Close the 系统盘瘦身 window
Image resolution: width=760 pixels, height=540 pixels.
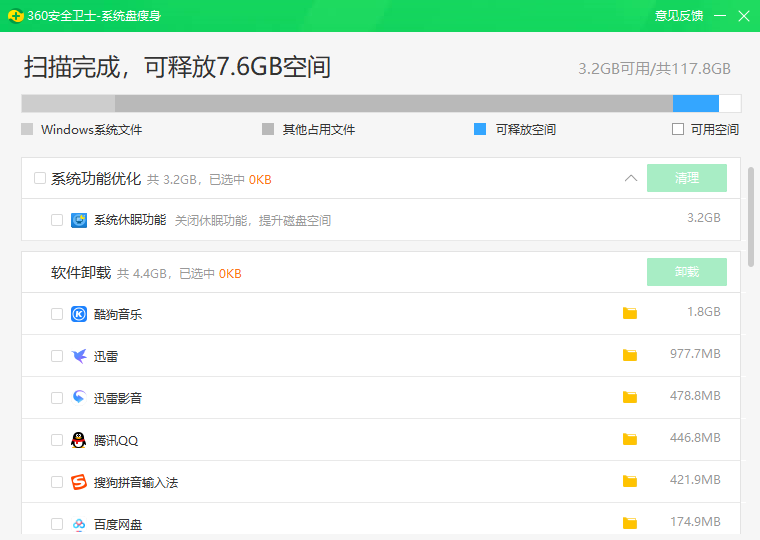pos(744,16)
